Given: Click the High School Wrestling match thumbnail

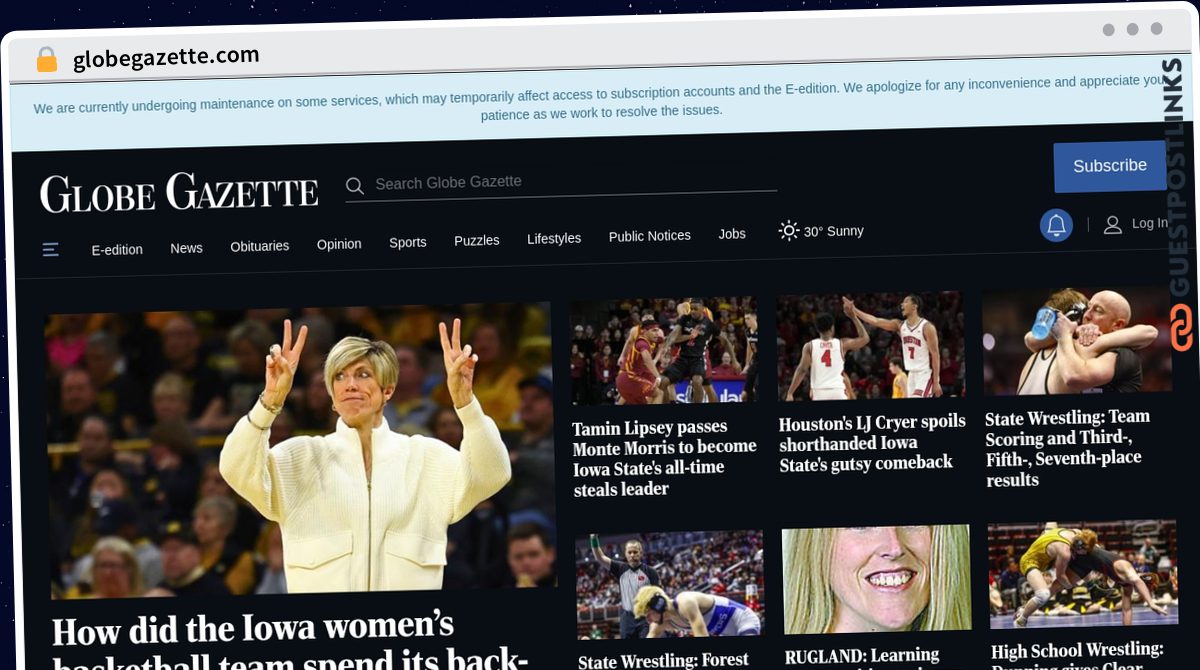Looking at the screenshot, I should (1082, 575).
